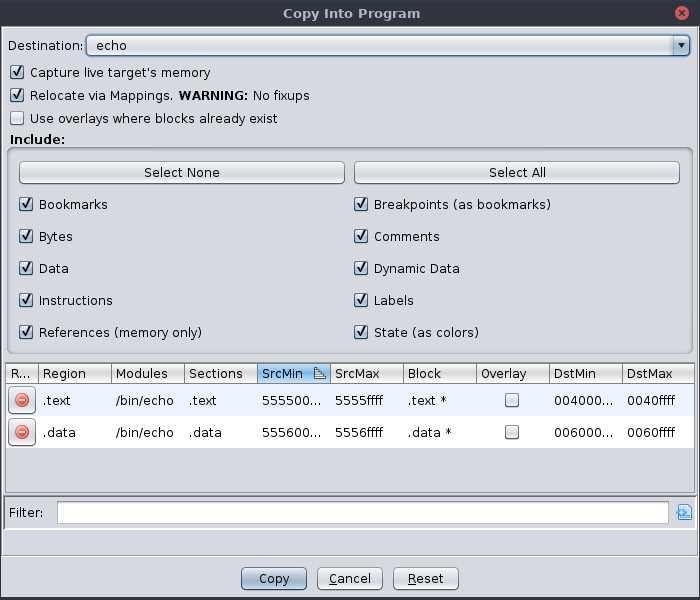700x600 pixels.
Task: Uncheck Capture live target's memory
Action: click(x=17, y=72)
